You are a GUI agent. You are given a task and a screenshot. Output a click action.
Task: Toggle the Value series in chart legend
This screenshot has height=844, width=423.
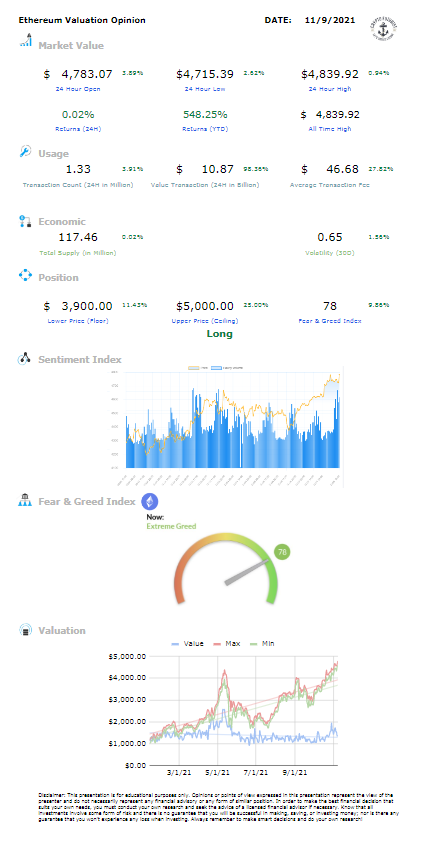(187, 643)
